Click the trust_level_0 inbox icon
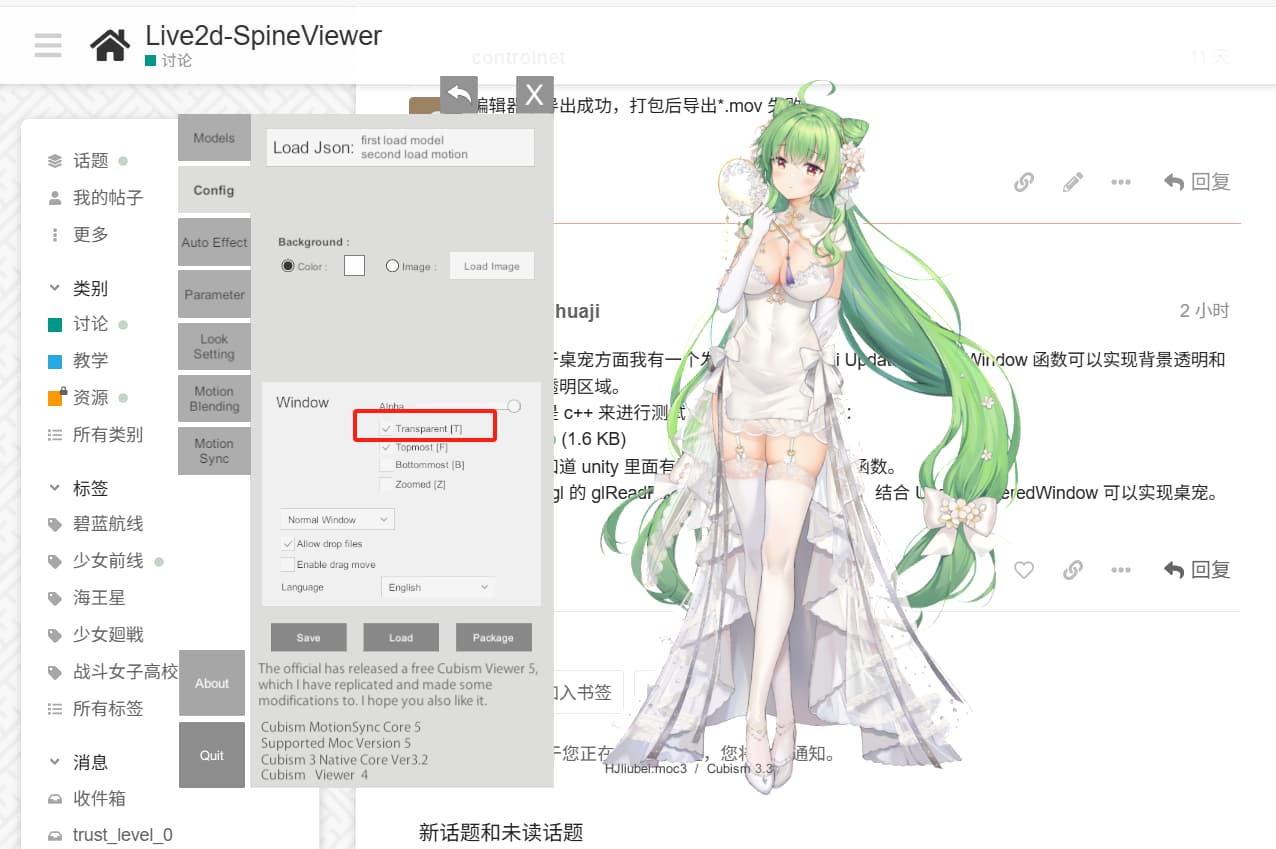The height and width of the screenshot is (849, 1276). pos(55,835)
